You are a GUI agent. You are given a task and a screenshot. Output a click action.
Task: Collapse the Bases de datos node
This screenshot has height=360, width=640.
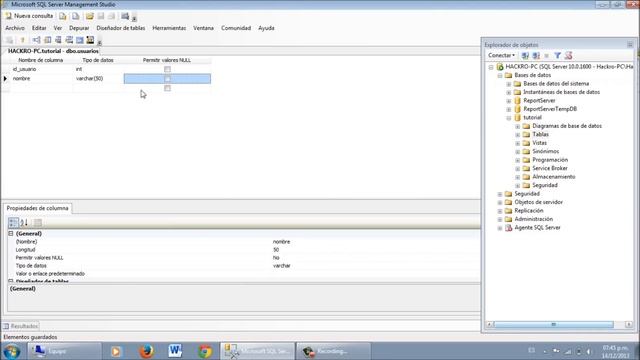point(500,76)
